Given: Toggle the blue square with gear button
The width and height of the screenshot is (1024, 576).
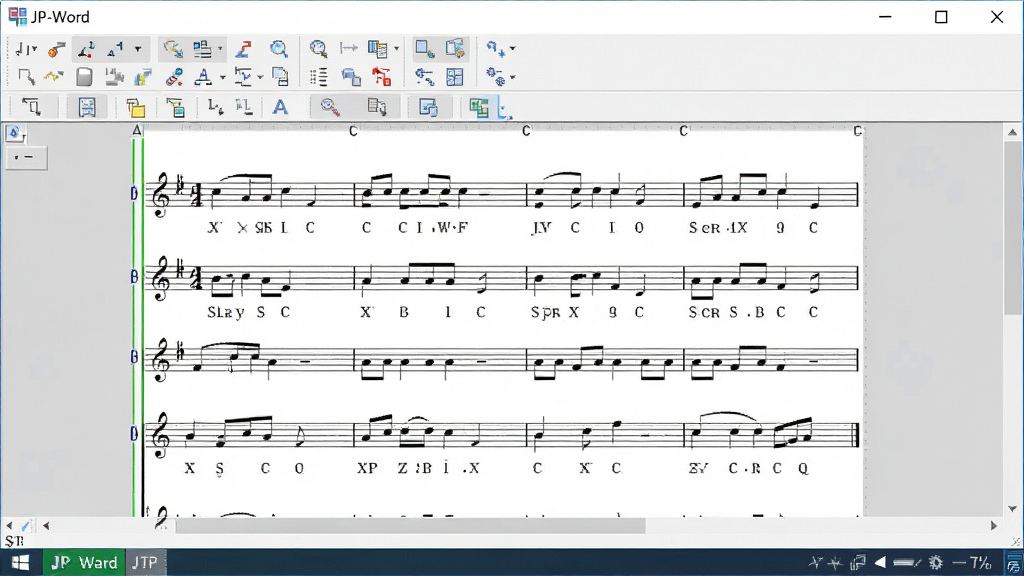Looking at the screenshot, I should click(x=425, y=48).
